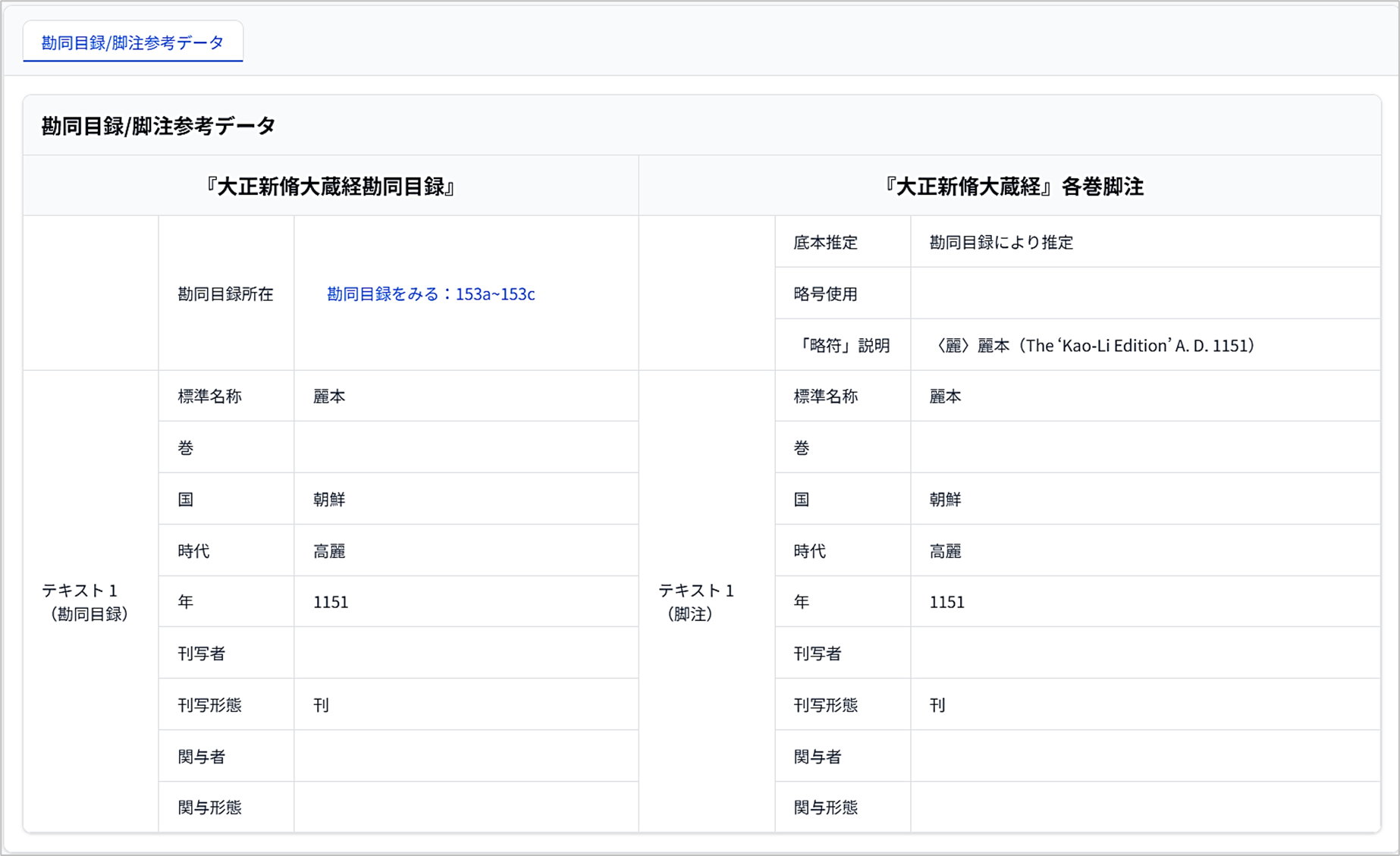
Task: Click 時代 label in 勘同目録 table
Action: [193, 551]
